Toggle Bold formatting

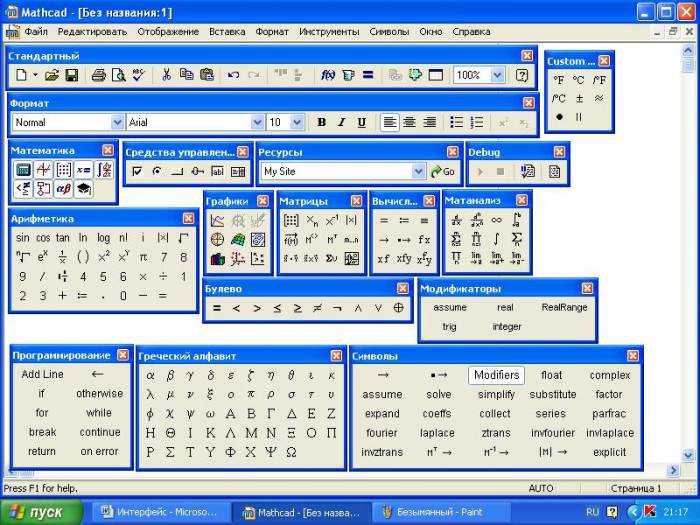321,122
